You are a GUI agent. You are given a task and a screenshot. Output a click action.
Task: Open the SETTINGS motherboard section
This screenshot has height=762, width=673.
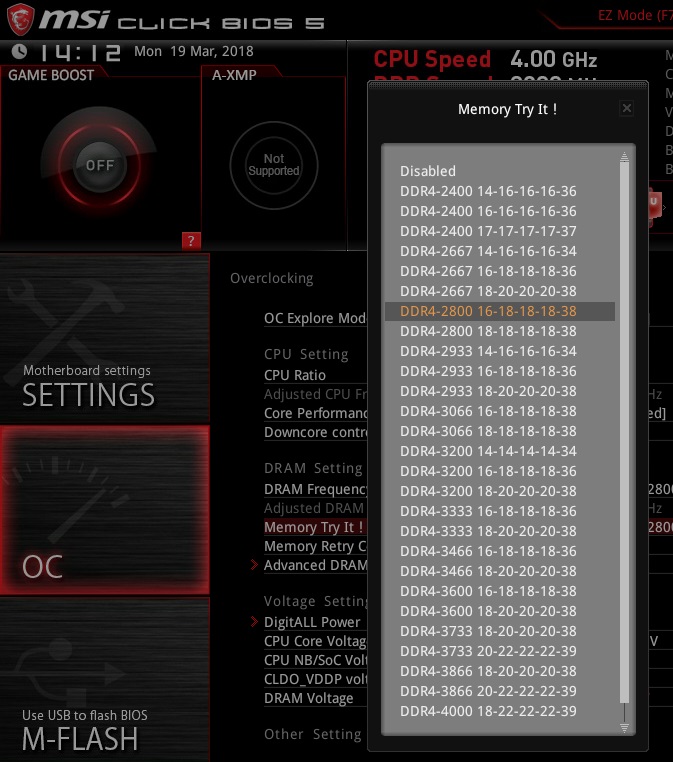click(104, 339)
